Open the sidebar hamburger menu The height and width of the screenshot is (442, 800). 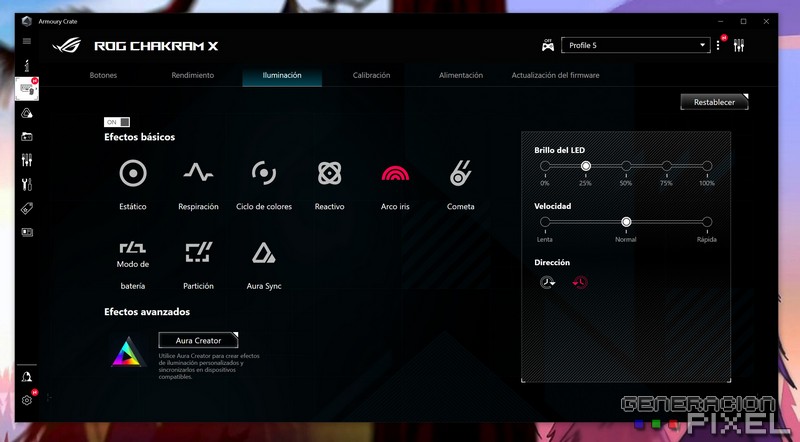(x=27, y=41)
